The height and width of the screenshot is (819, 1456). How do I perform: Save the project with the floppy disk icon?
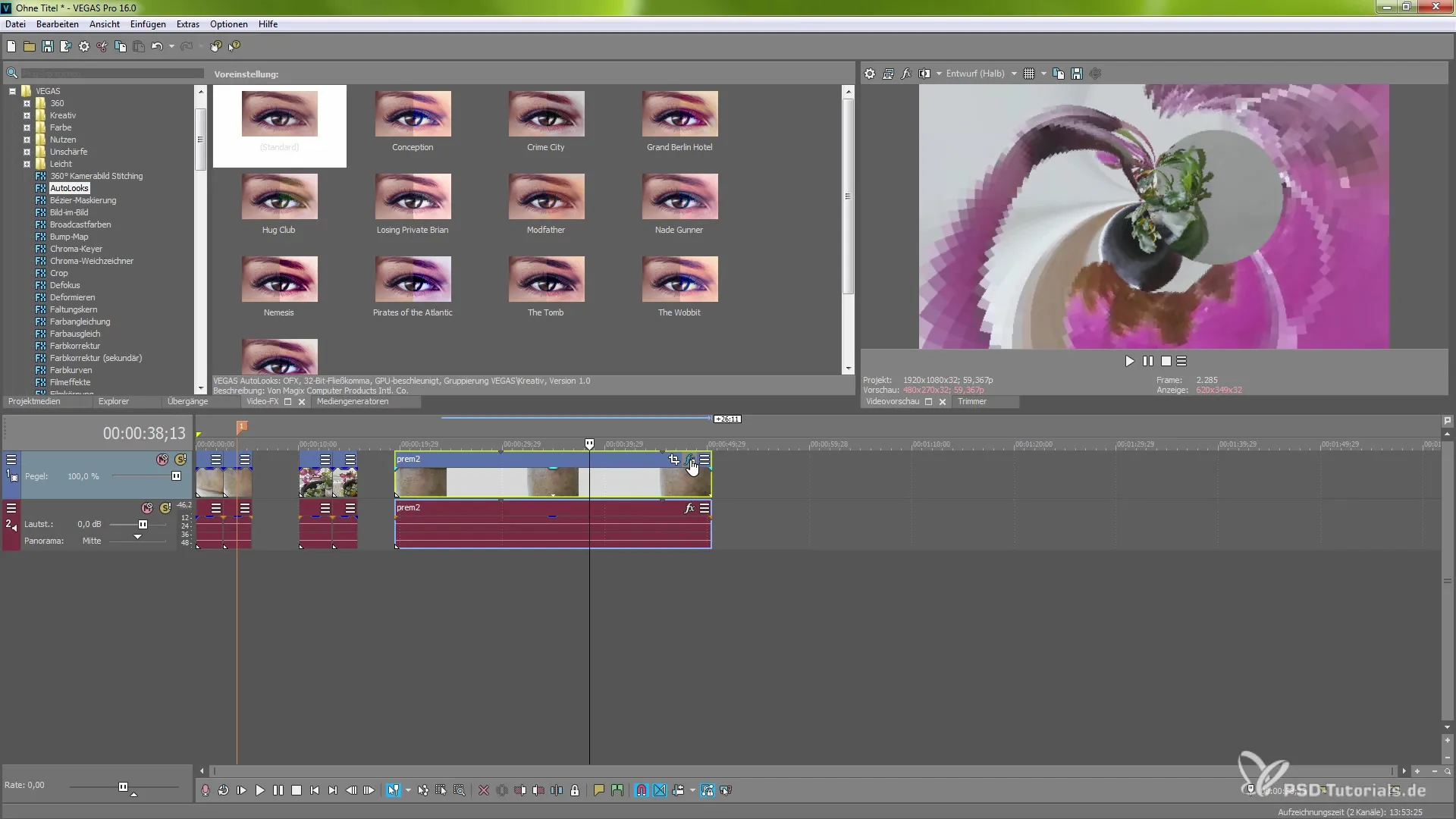[48, 46]
